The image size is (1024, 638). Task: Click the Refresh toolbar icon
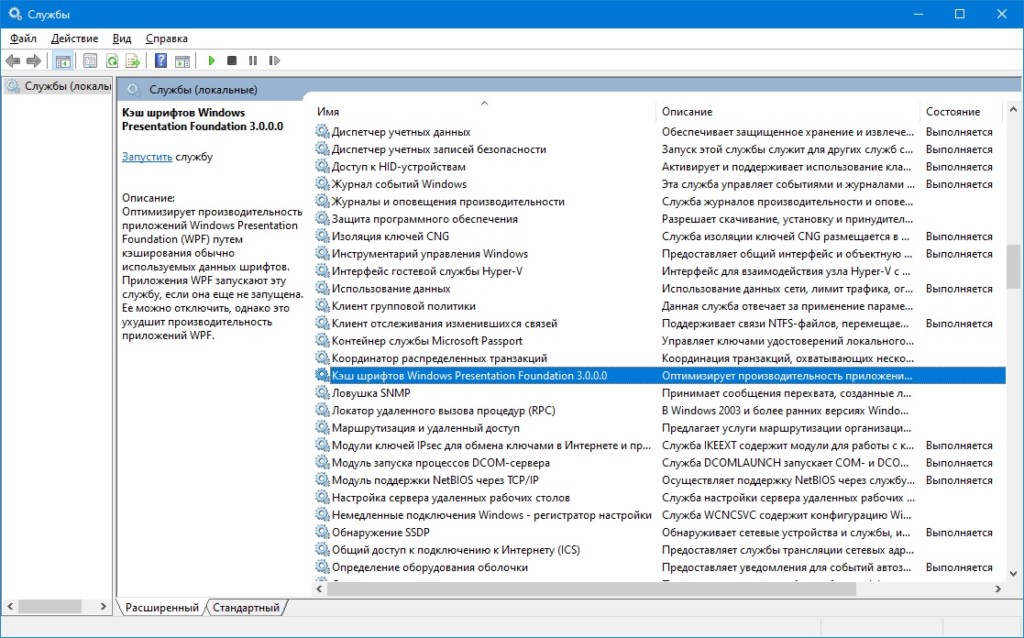[x=112, y=61]
